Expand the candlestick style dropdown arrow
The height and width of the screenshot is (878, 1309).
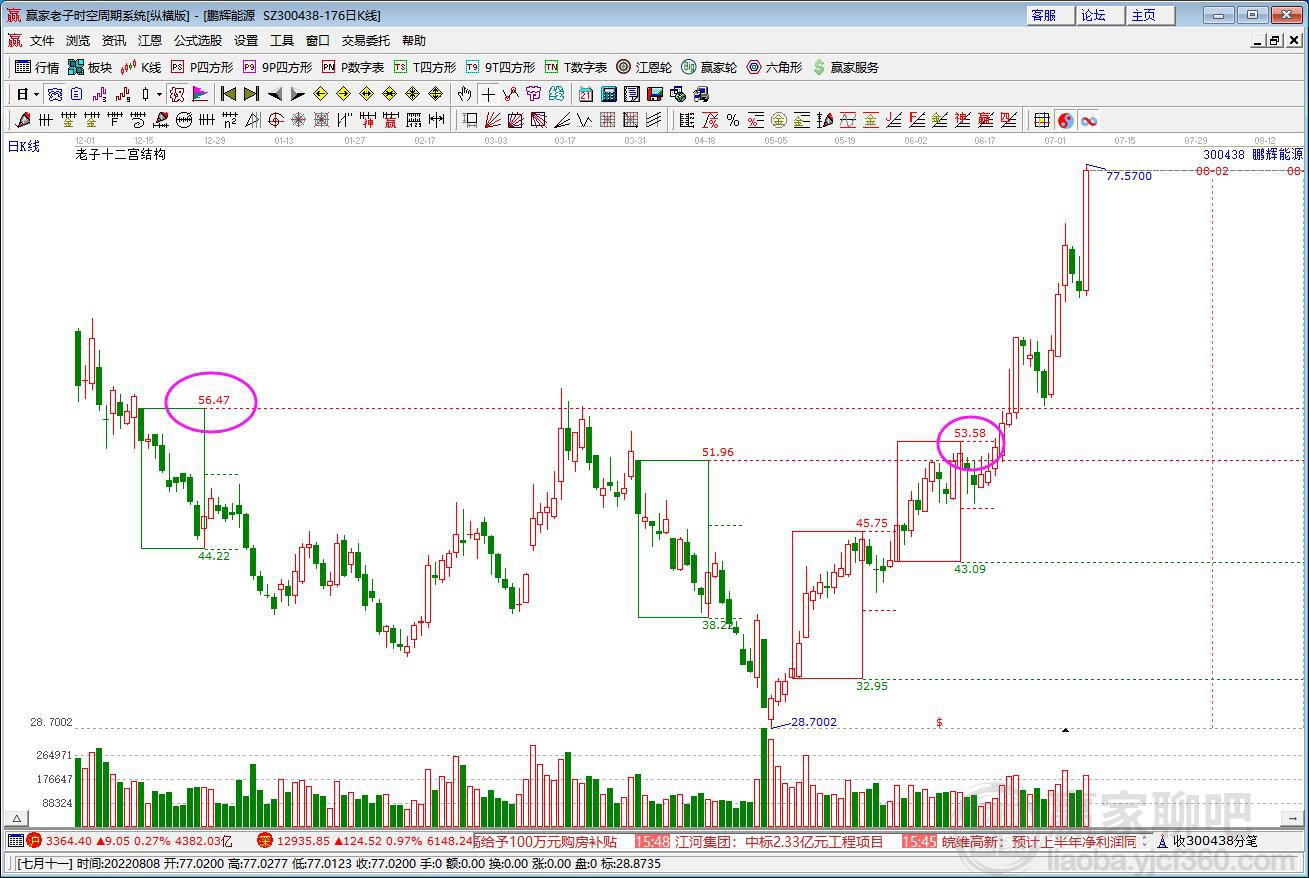tap(159, 94)
